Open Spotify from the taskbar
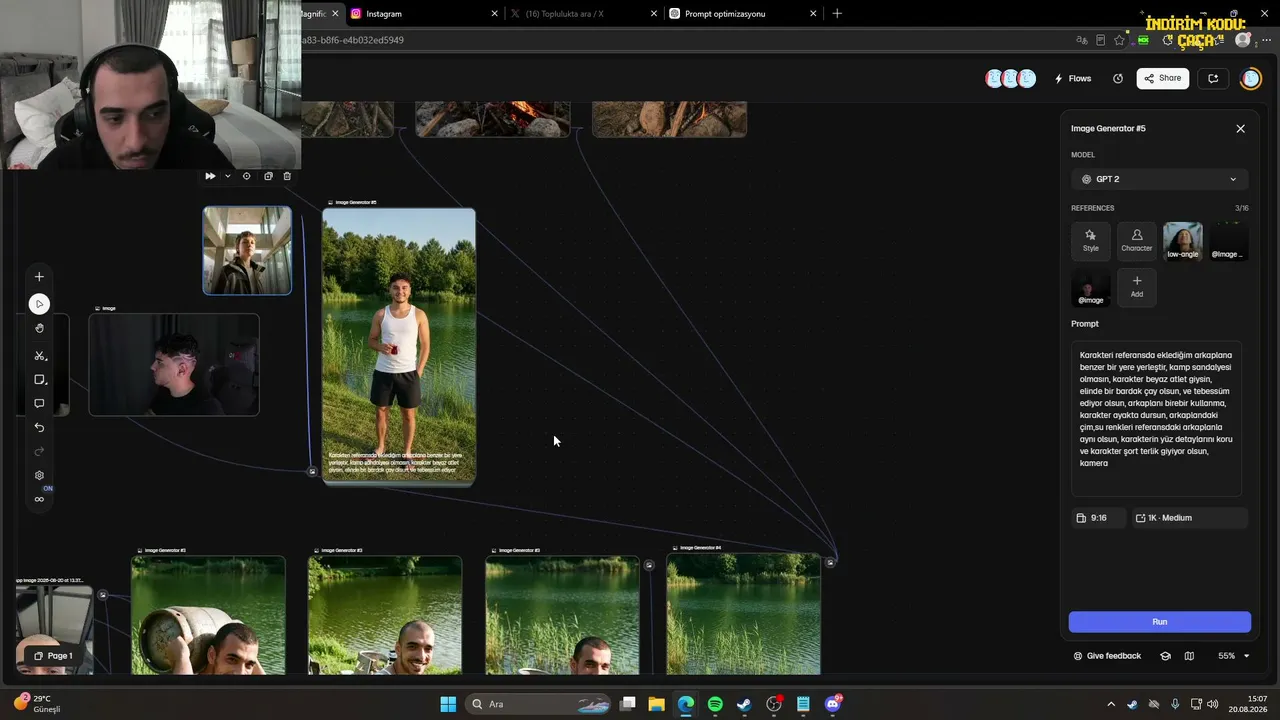Viewport: 1280px width, 720px height. [x=715, y=704]
